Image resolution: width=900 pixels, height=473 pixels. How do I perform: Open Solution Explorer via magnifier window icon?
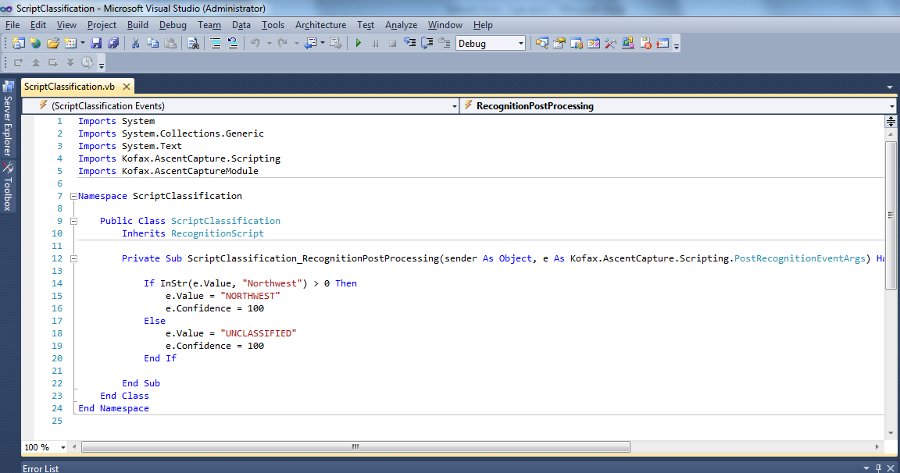(x=542, y=44)
